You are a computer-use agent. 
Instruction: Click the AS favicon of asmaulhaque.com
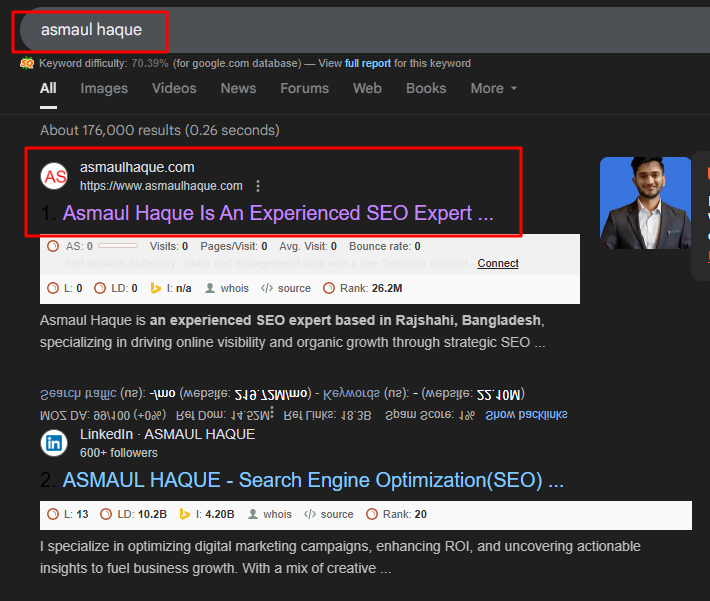(x=54, y=176)
